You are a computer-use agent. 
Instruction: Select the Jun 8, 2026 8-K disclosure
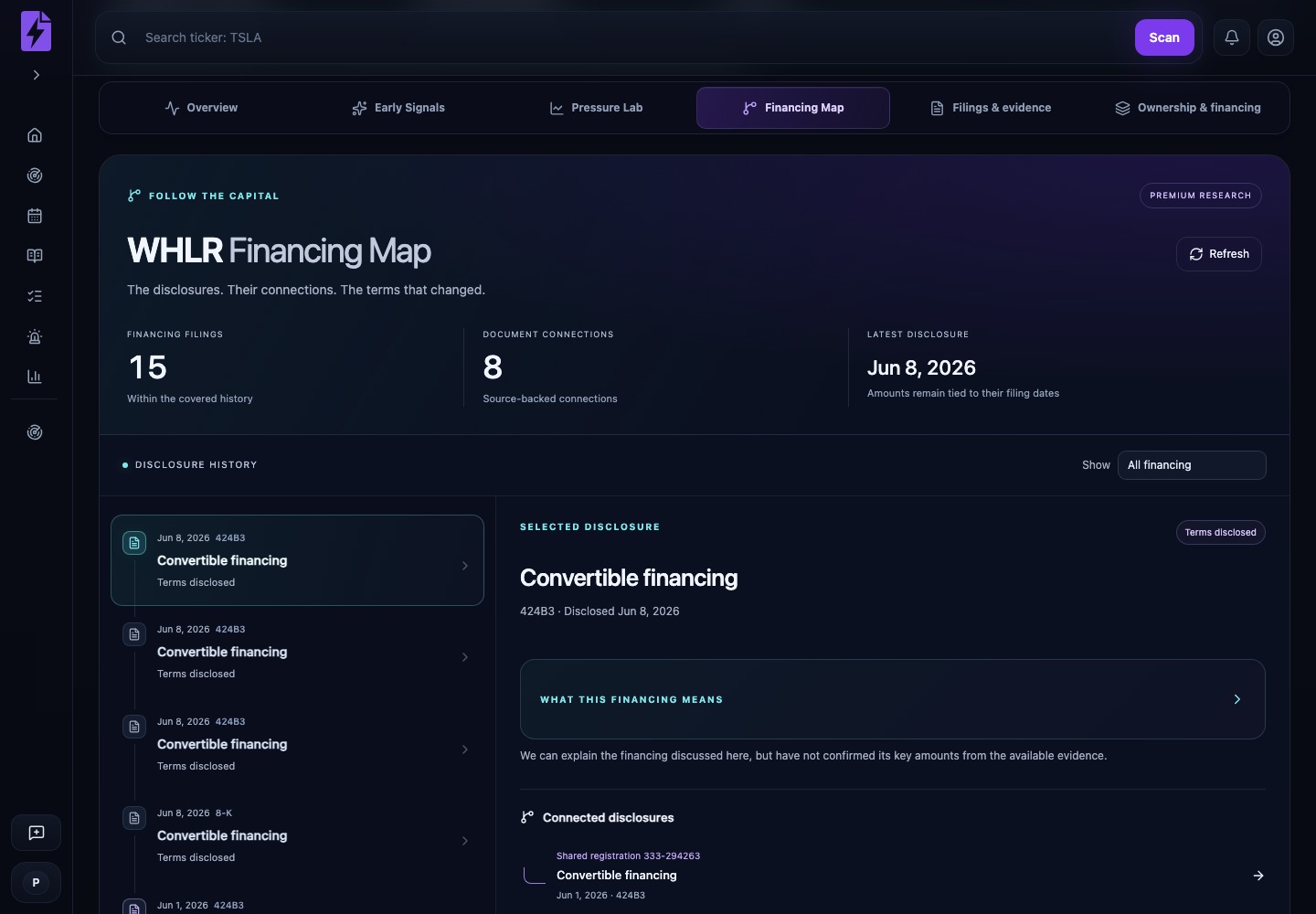[x=297, y=835]
